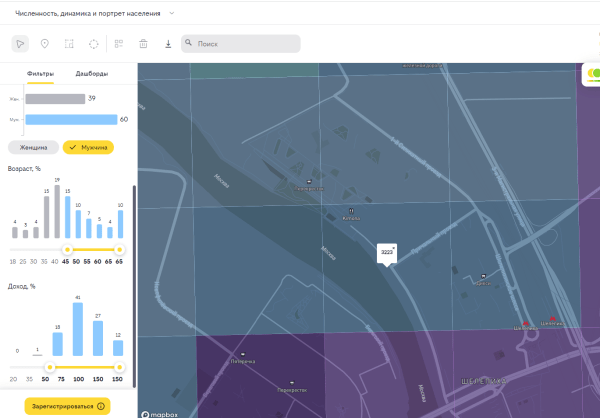Click the legend icon on map corner
The width and height of the screenshot is (600, 418).
coord(591,74)
